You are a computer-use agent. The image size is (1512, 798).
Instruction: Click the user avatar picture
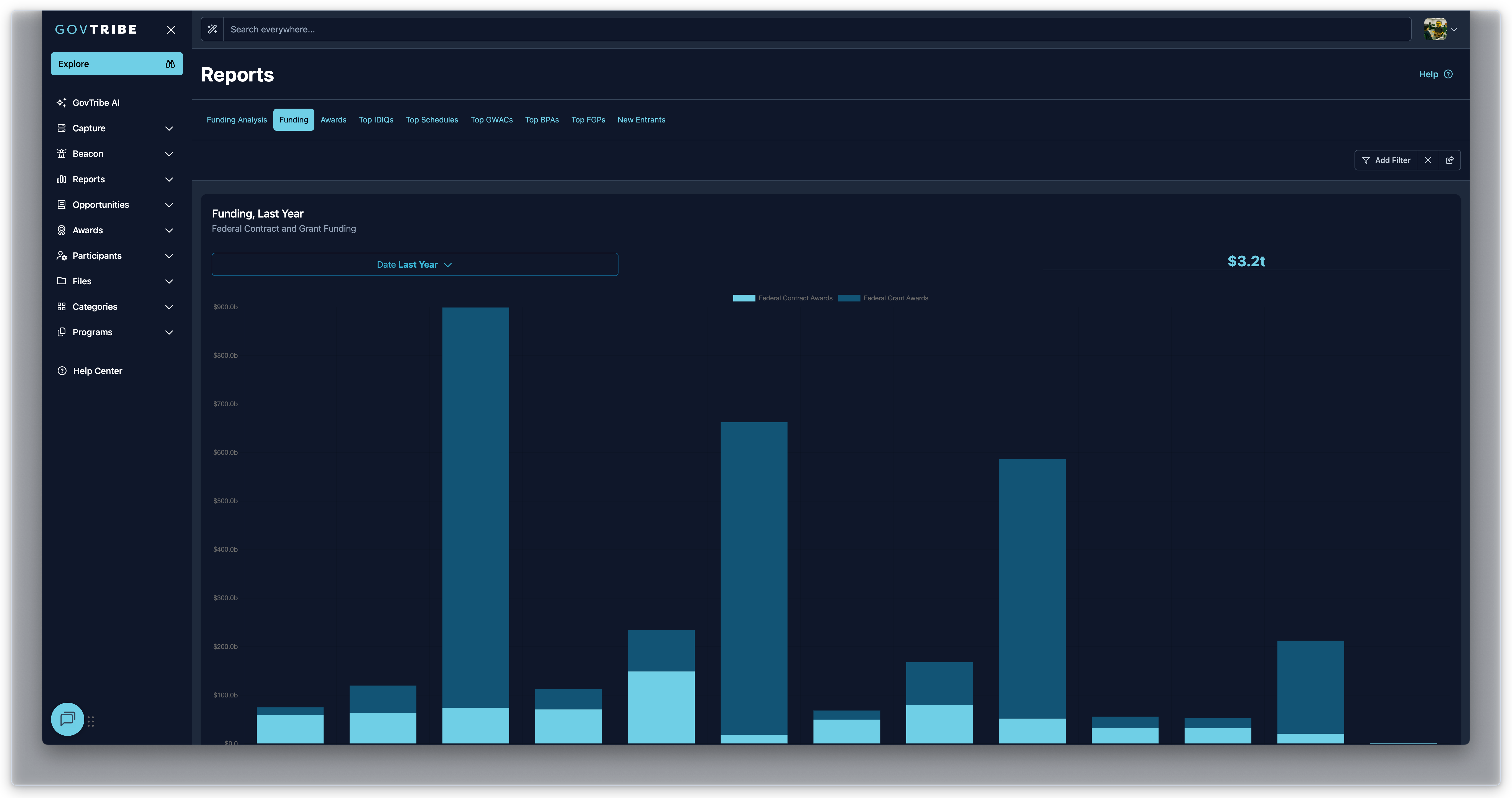pos(1436,29)
